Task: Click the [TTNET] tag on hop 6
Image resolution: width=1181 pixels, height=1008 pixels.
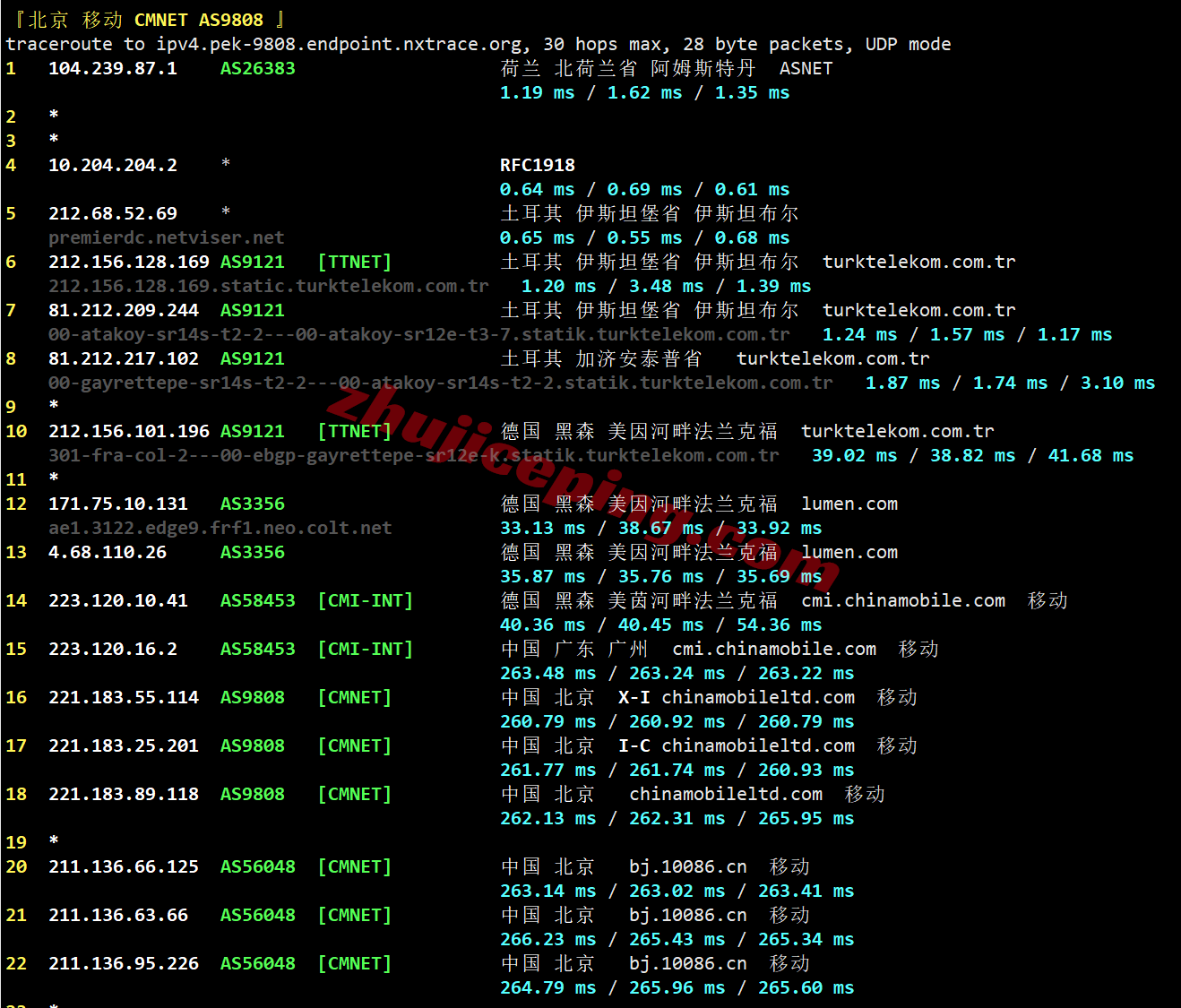Action: [355, 262]
